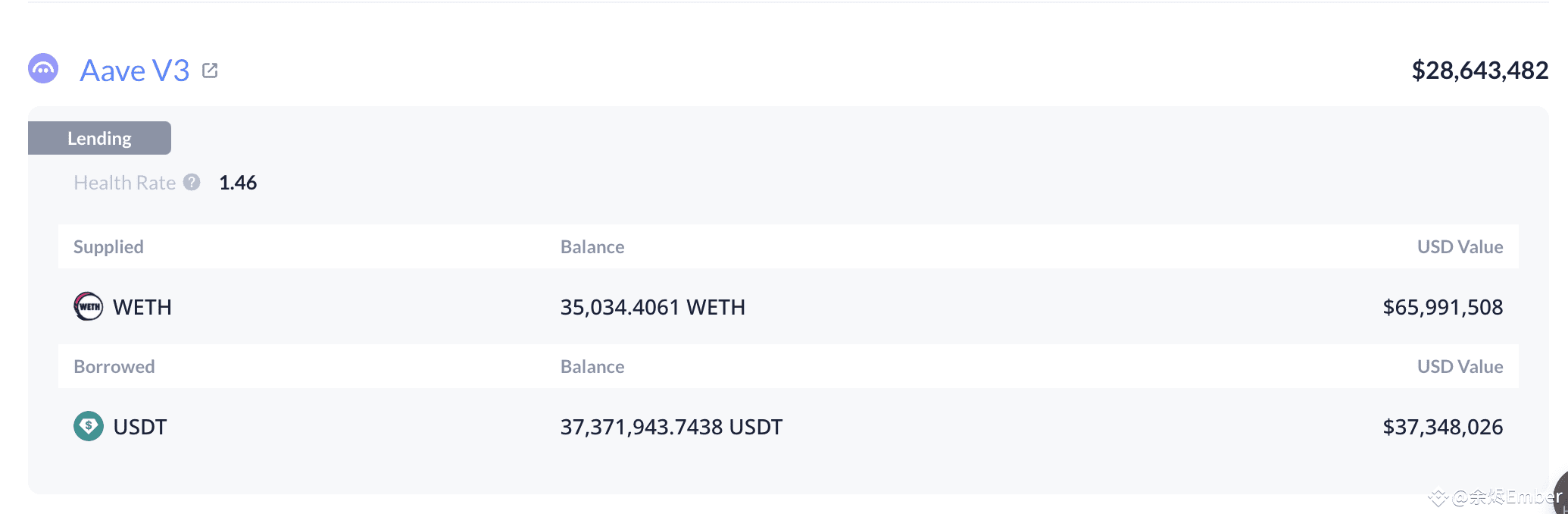This screenshot has height=514, width=1568.
Task: Click the Balance header in Supplied table
Action: tap(592, 246)
